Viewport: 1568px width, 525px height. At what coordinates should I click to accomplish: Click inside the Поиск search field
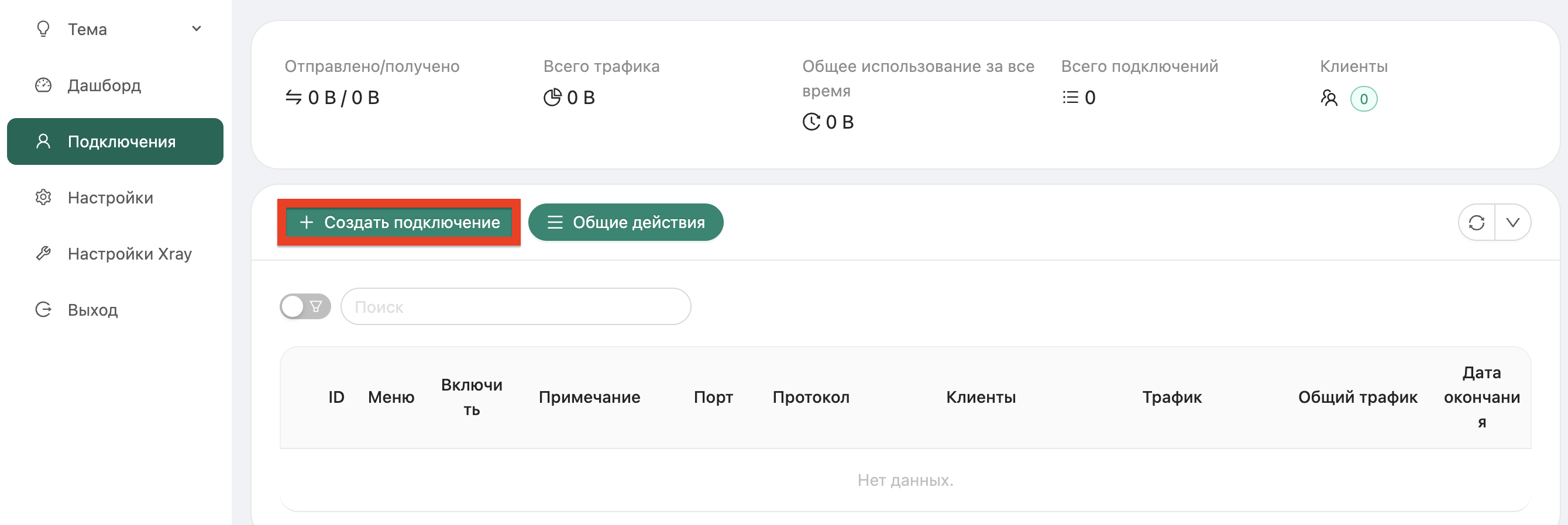tap(515, 306)
